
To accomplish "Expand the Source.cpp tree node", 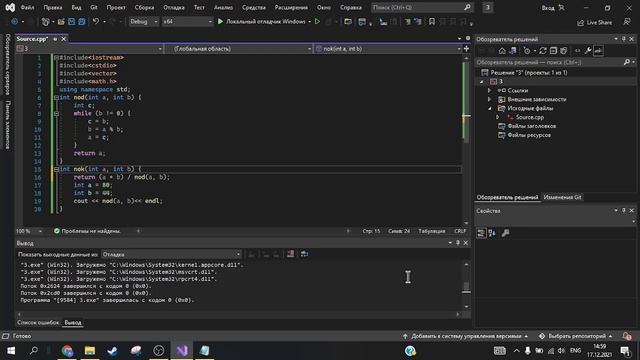I will (498, 117).
